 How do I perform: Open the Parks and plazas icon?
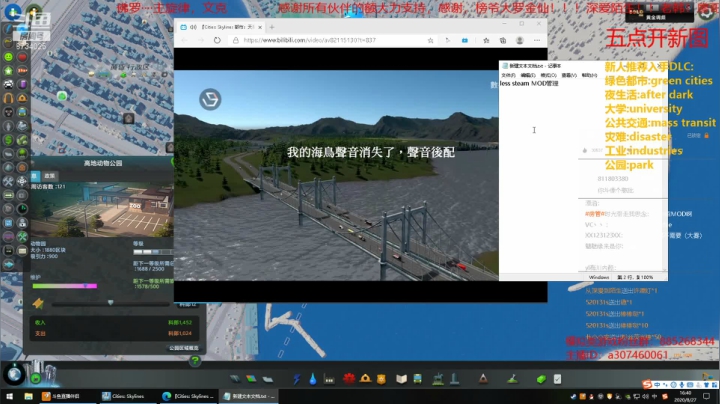point(438,379)
